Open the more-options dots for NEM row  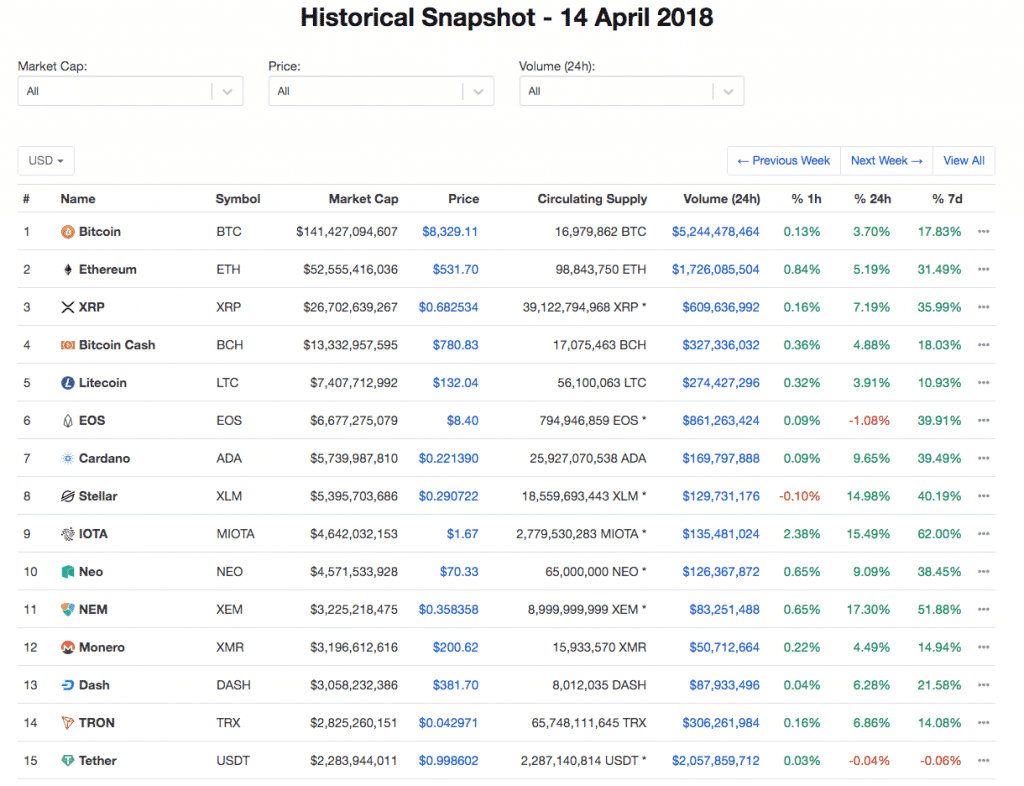pyautogui.click(x=984, y=610)
